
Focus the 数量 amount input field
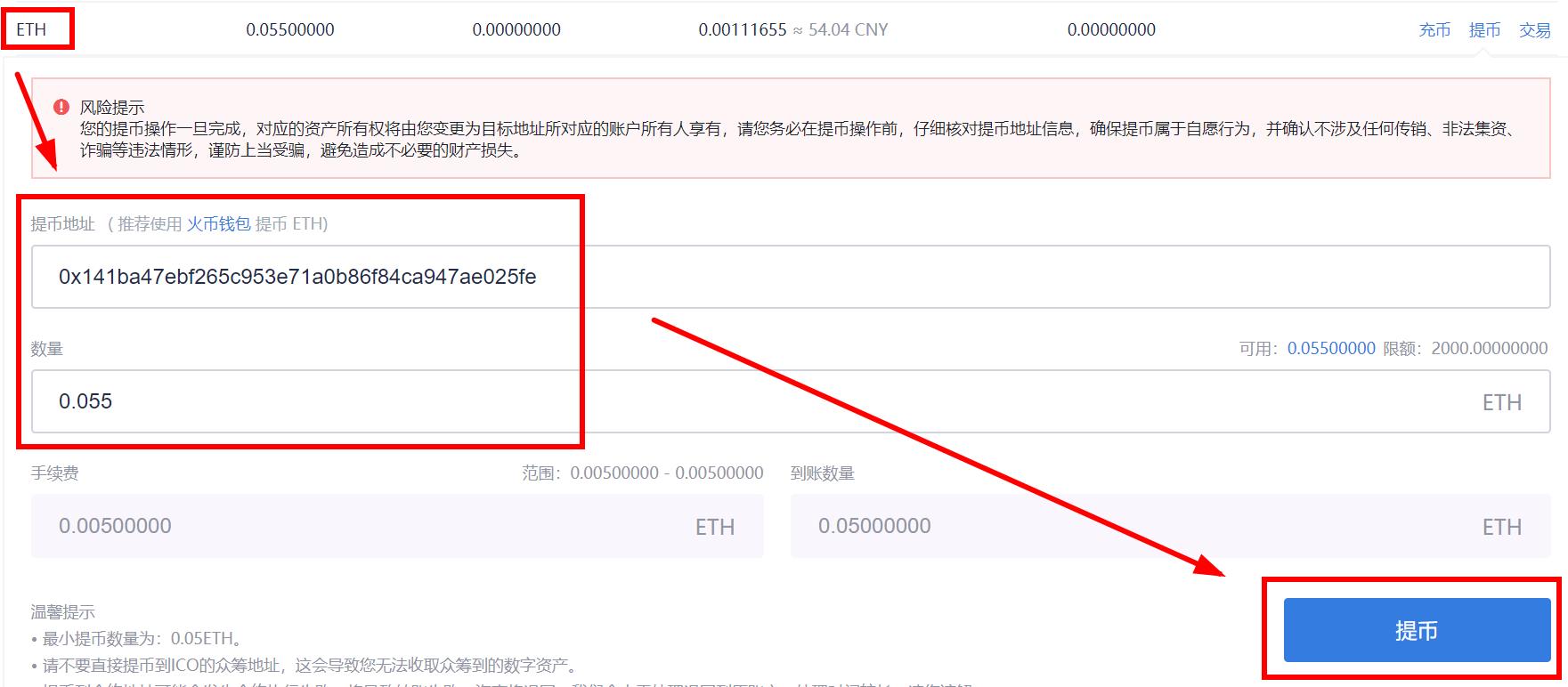[x=791, y=401]
